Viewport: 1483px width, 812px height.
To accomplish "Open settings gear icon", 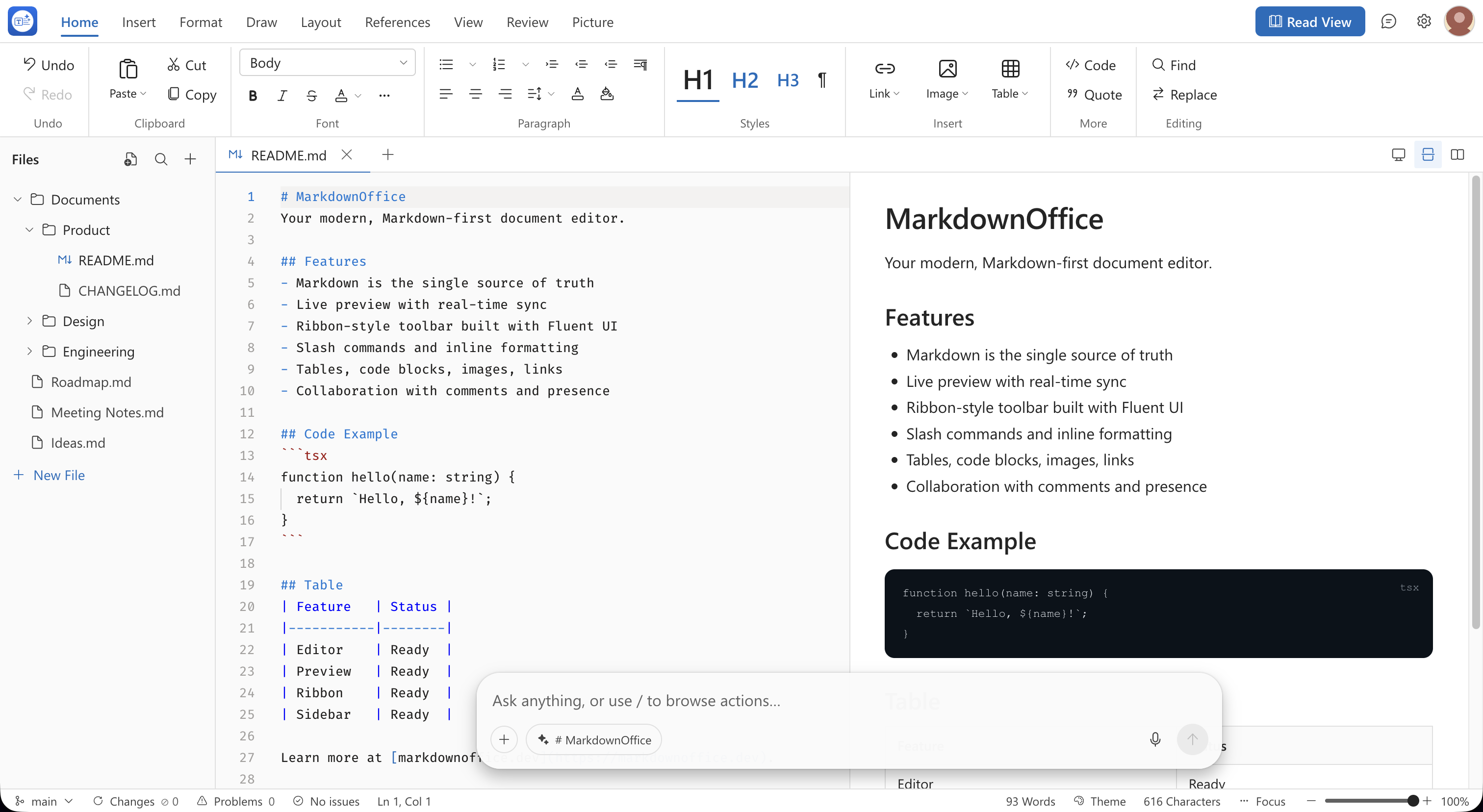I will click(x=1424, y=22).
